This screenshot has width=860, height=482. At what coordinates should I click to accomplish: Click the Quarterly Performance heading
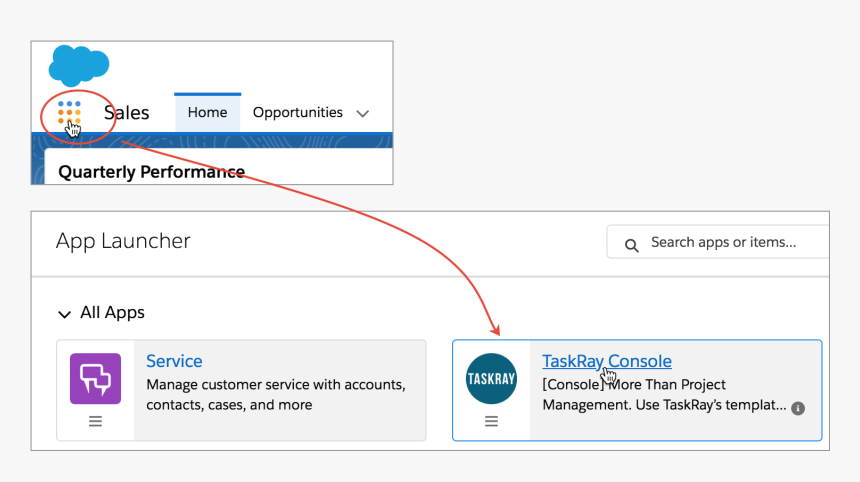pos(151,172)
